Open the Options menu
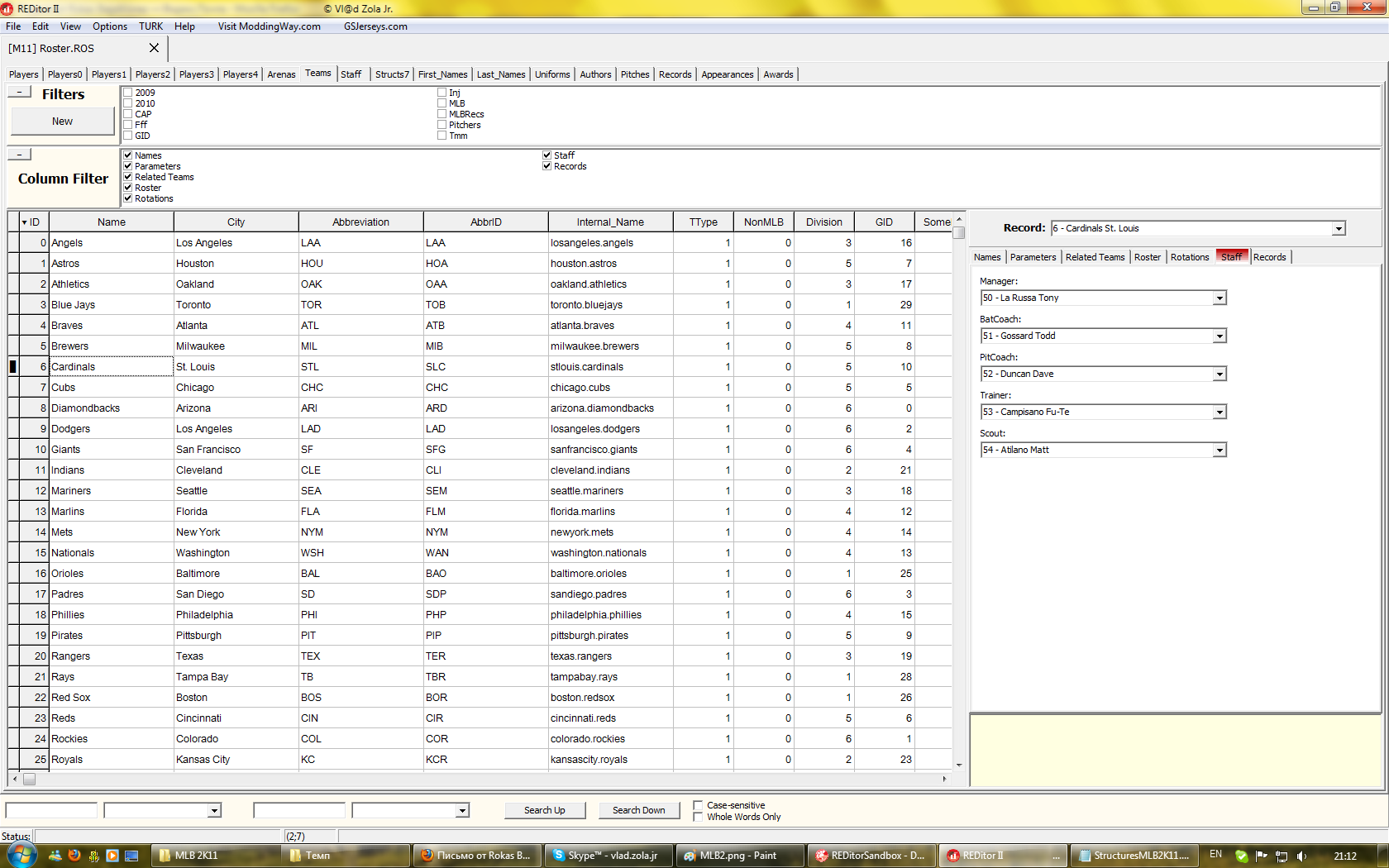 tap(110, 26)
